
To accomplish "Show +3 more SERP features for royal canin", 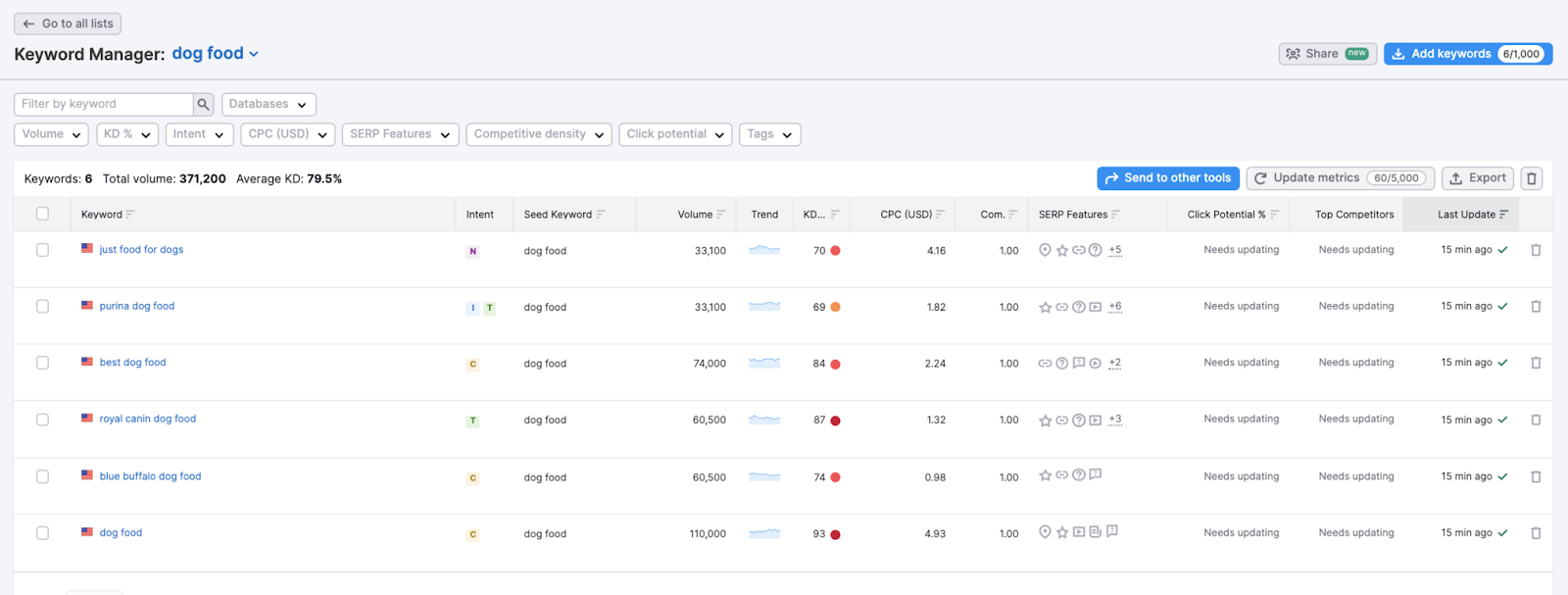I will click(x=1115, y=420).
